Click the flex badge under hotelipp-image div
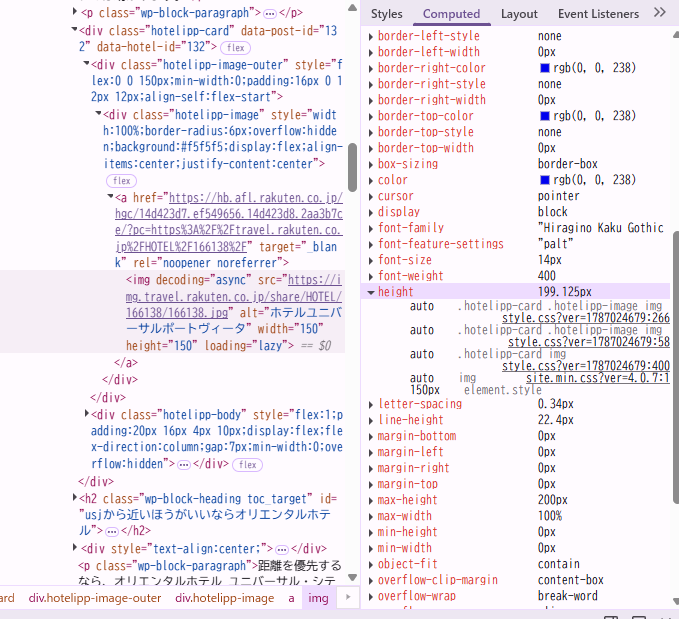This screenshot has width=679, height=619. [x=121, y=181]
